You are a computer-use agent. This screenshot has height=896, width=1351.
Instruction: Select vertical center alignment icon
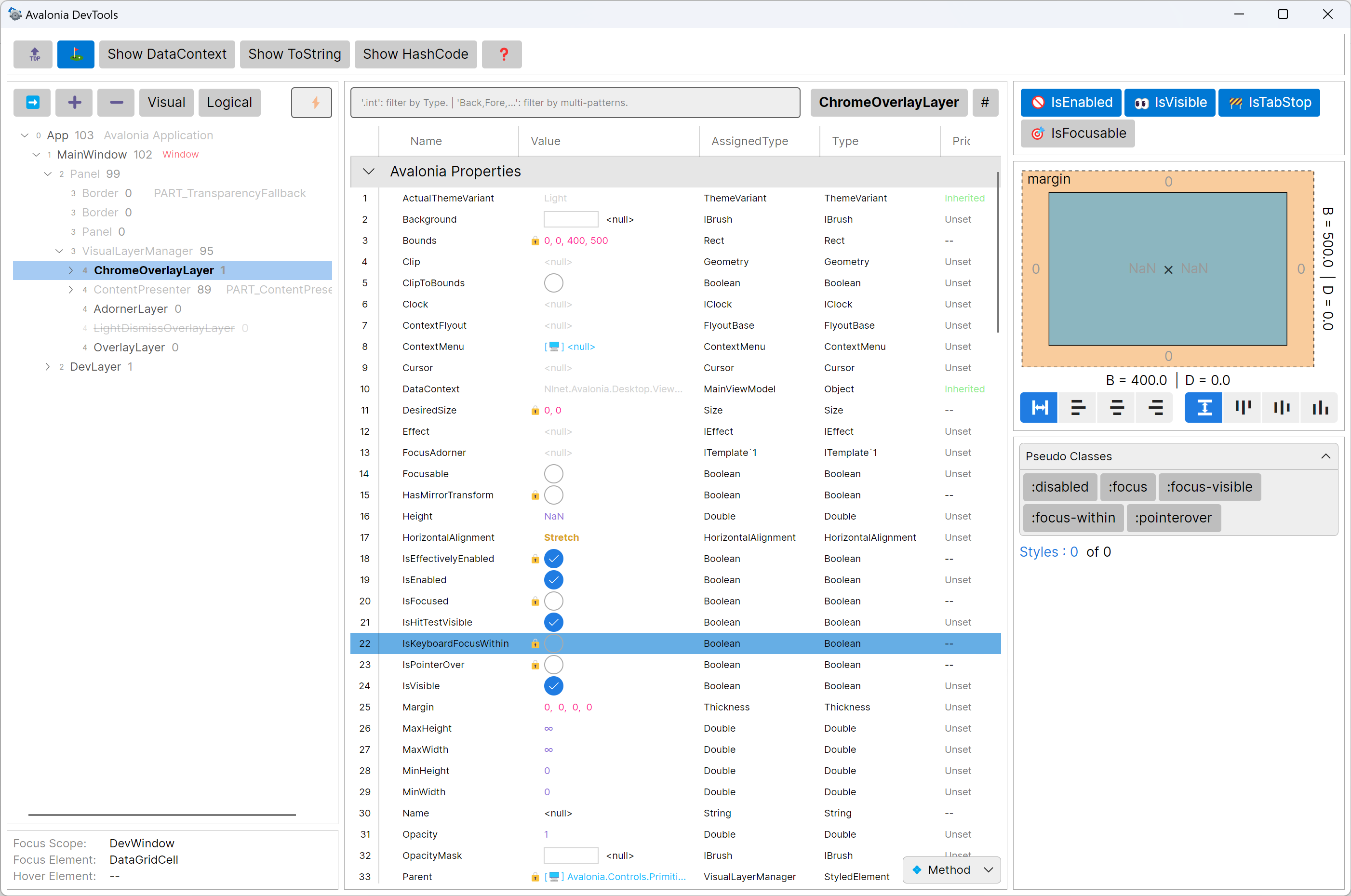(x=1281, y=407)
